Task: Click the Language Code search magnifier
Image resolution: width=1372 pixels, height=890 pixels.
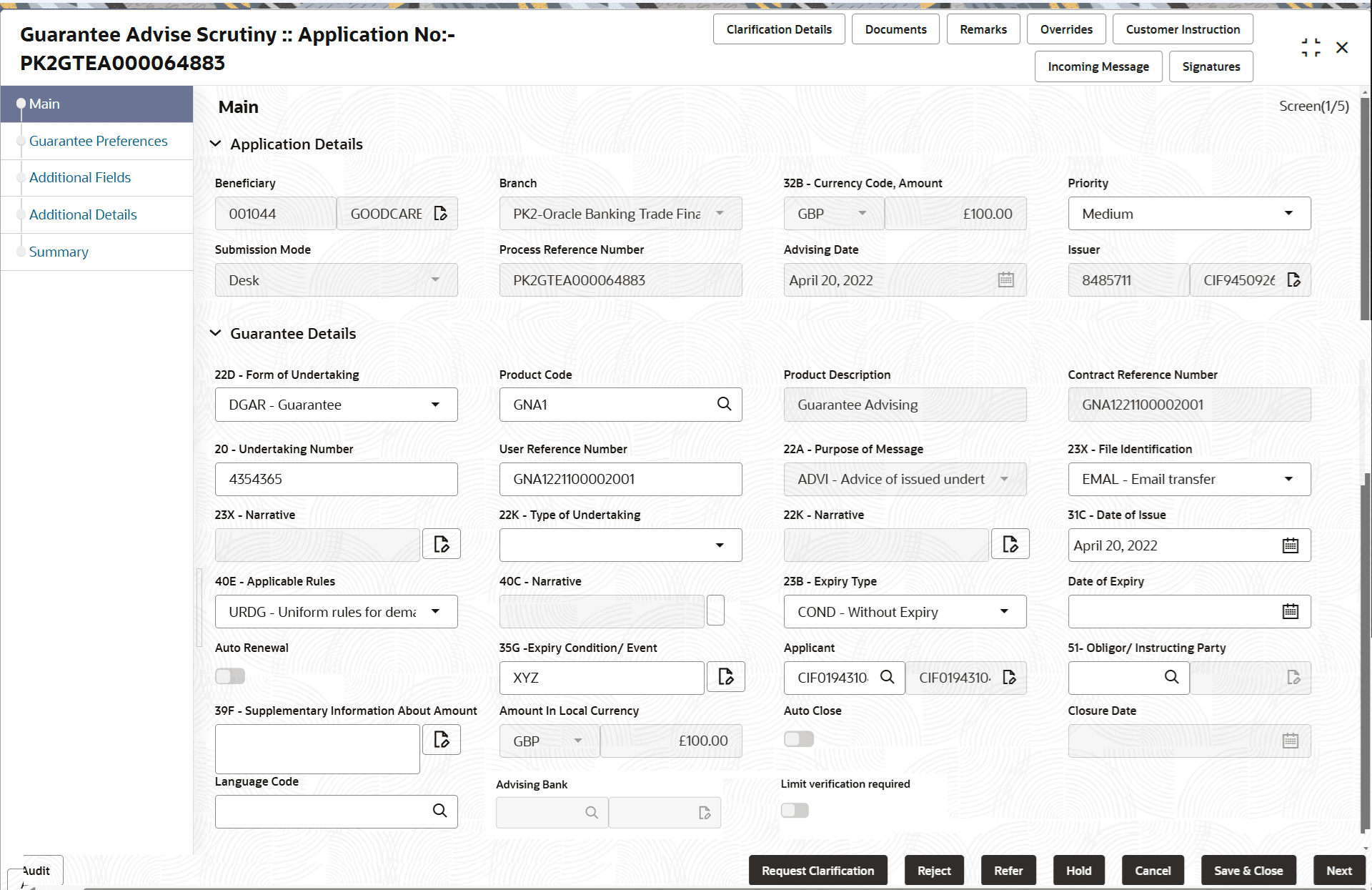Action: click(x=438, y=811)
